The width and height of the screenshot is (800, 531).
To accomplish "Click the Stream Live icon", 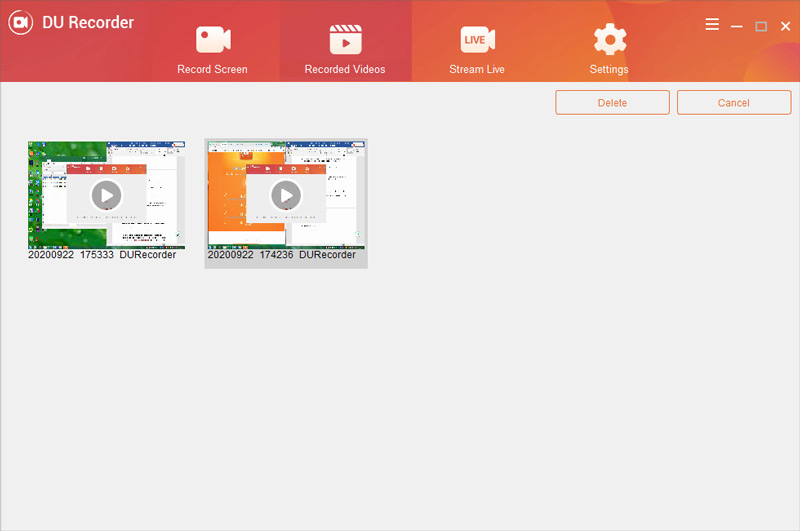I will (x=477, y=39).
